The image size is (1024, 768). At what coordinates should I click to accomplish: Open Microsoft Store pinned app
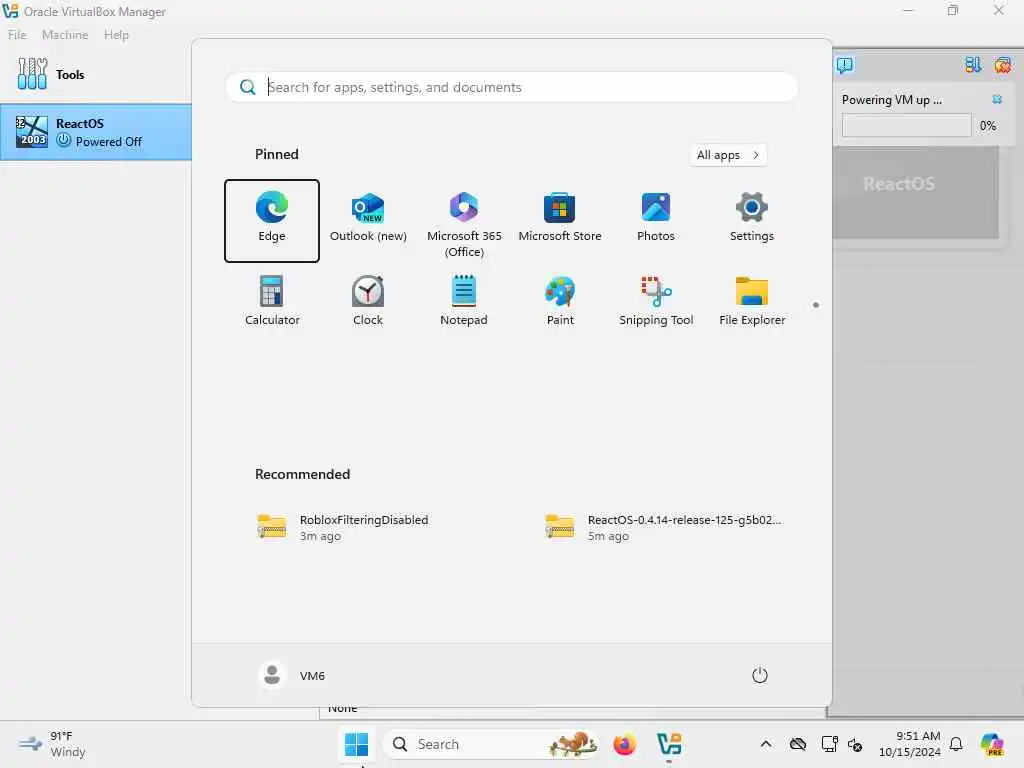(x=560, y=220)
